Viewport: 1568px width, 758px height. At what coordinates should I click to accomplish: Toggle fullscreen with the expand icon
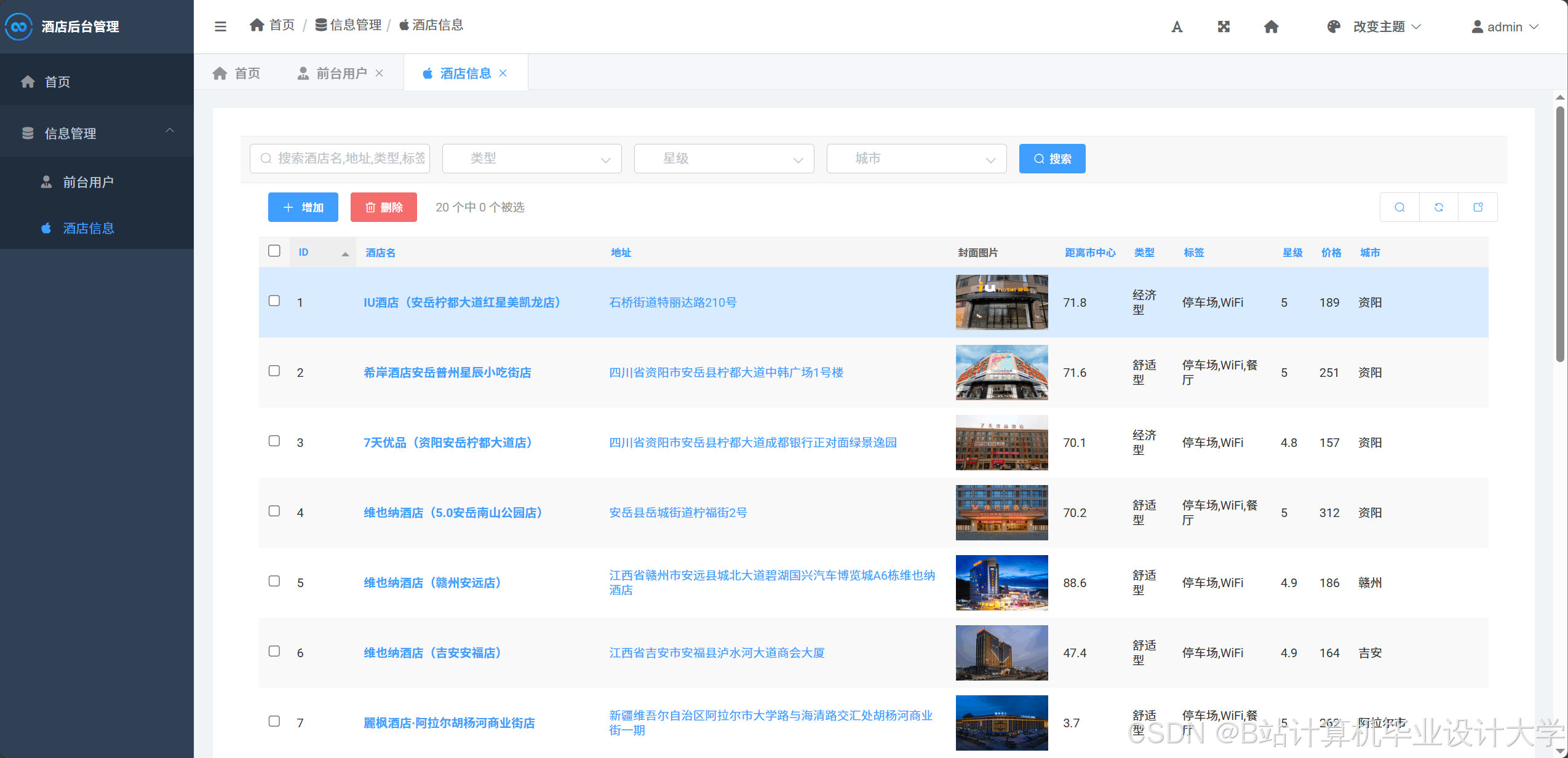click(x=1224, y=27)
